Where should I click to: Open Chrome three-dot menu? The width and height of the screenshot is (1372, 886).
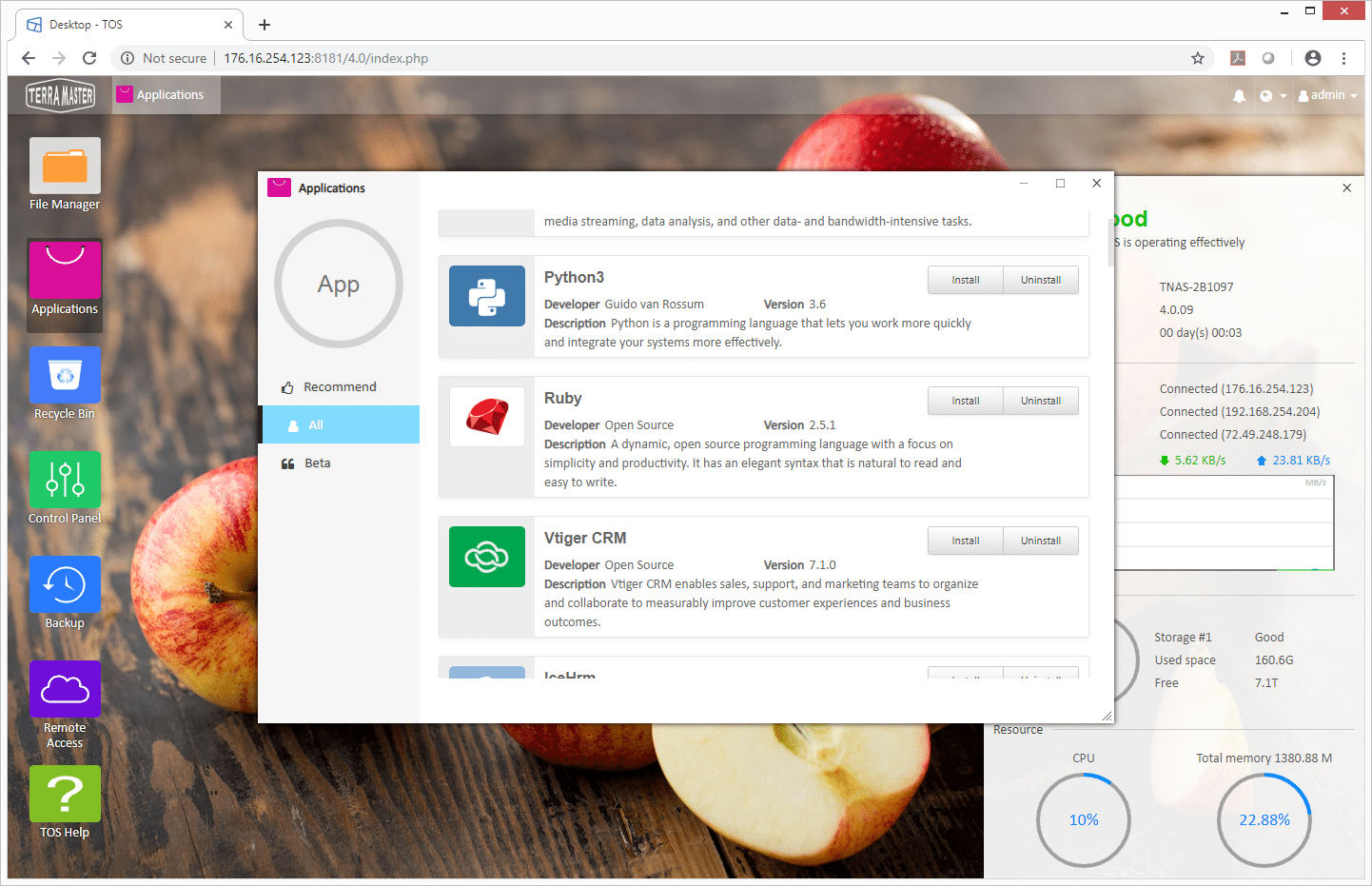pos(1343,58)
